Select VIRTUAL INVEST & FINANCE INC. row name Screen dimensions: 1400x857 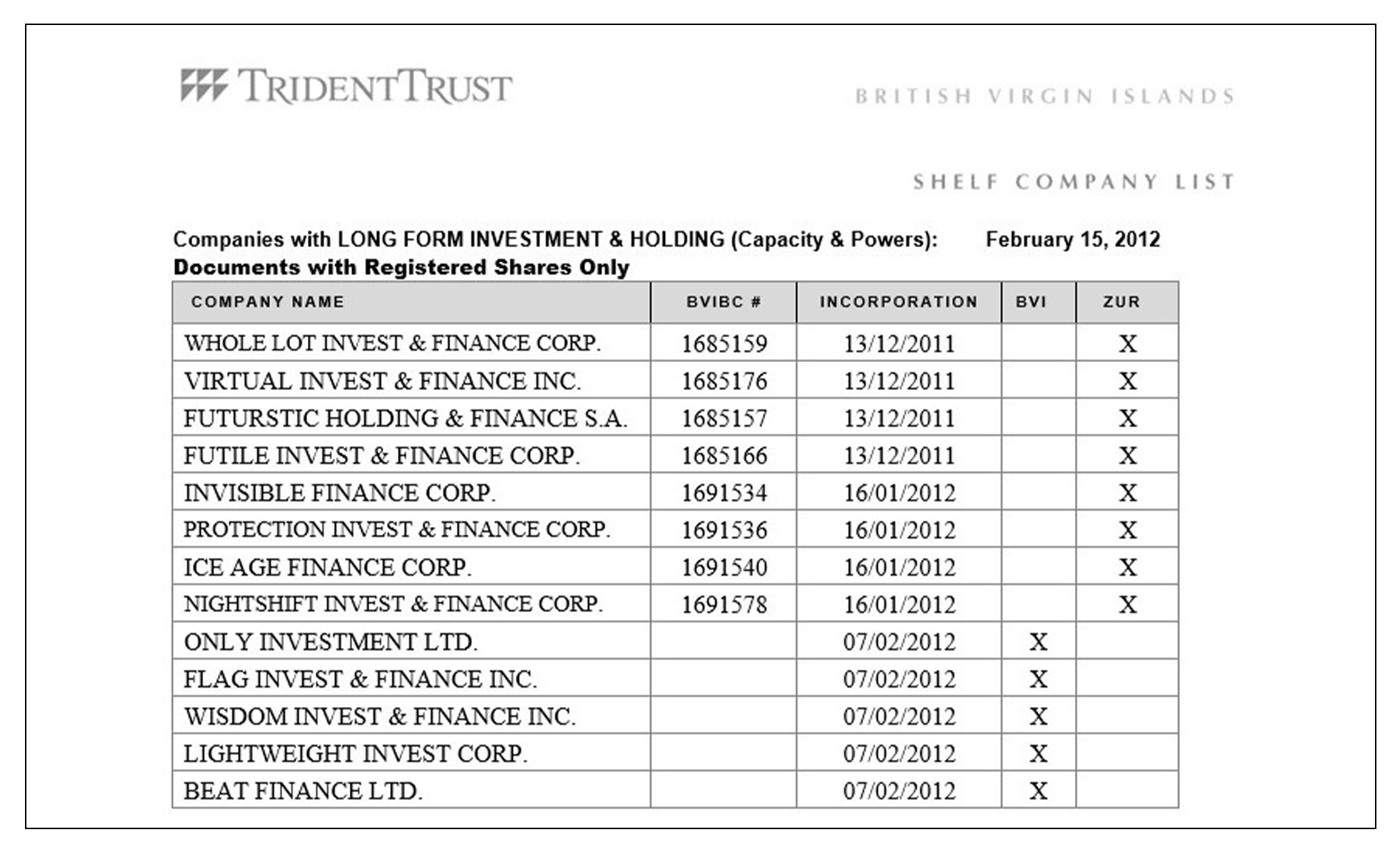[382, 381]
